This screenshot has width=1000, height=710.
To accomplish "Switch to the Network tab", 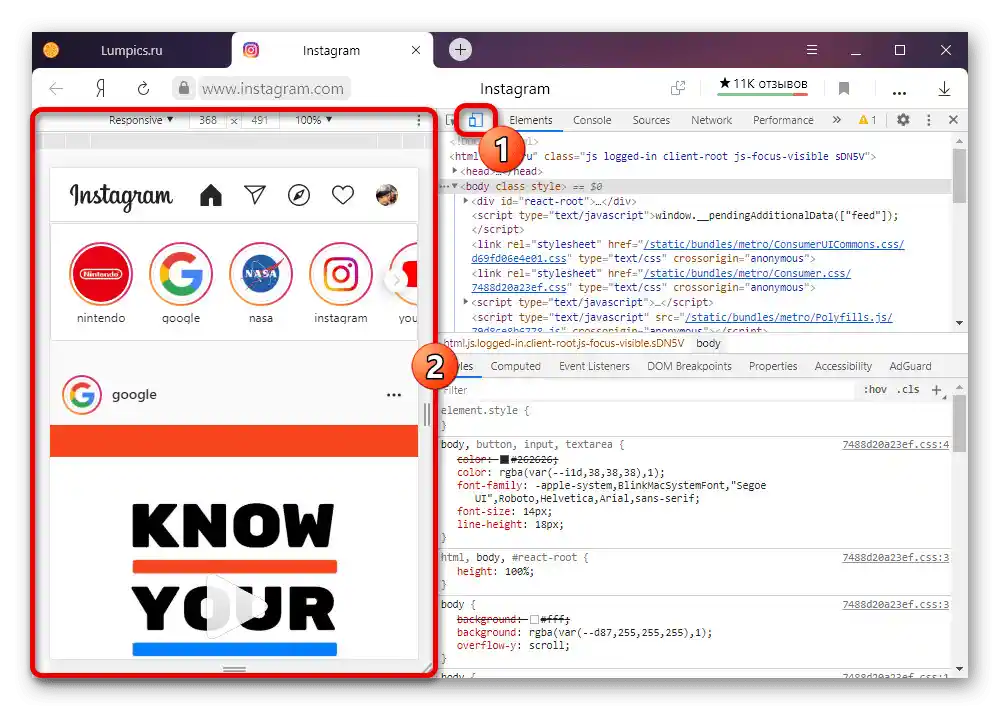I will click(x=711, y=120).
